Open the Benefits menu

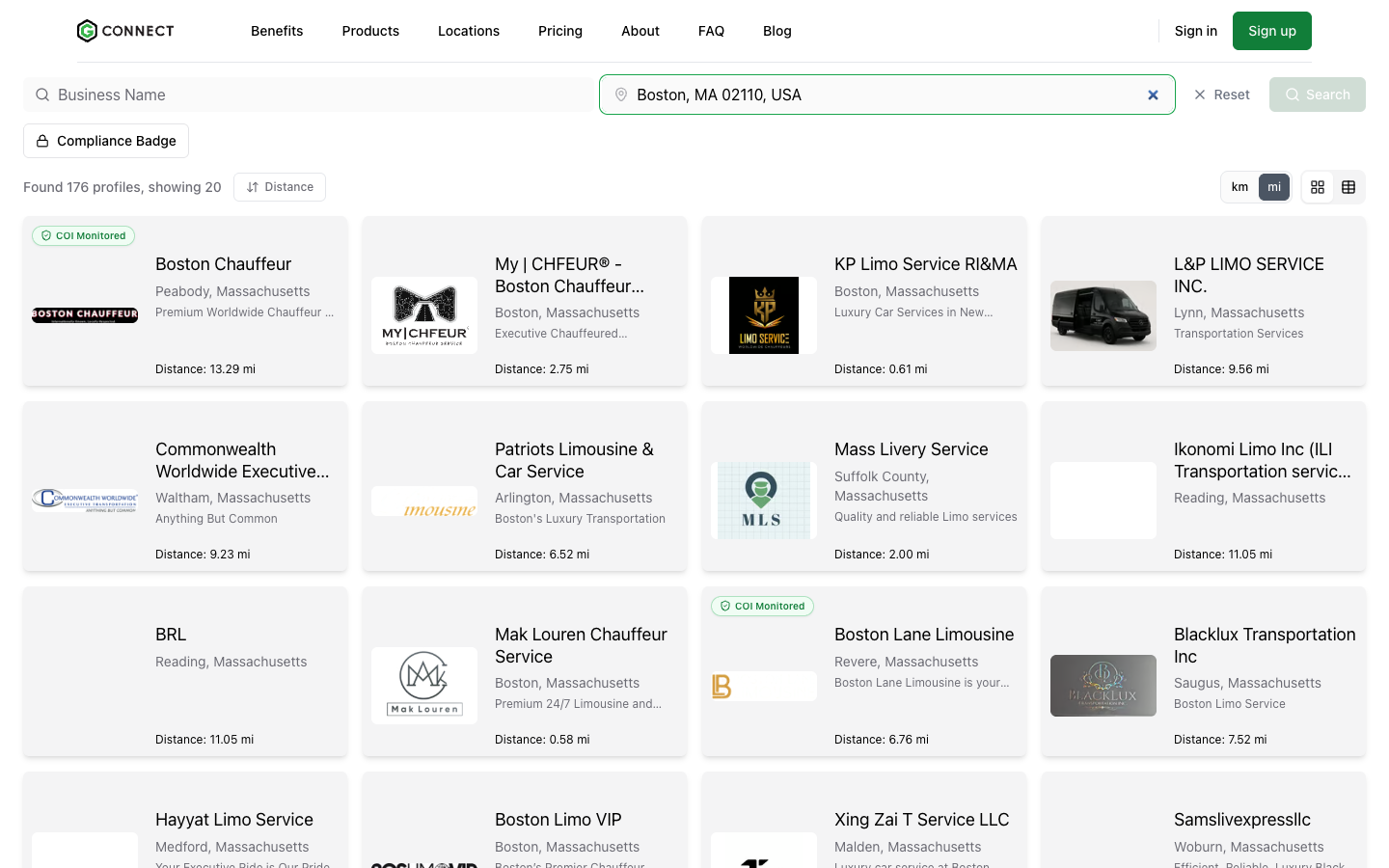pos(277,31)
